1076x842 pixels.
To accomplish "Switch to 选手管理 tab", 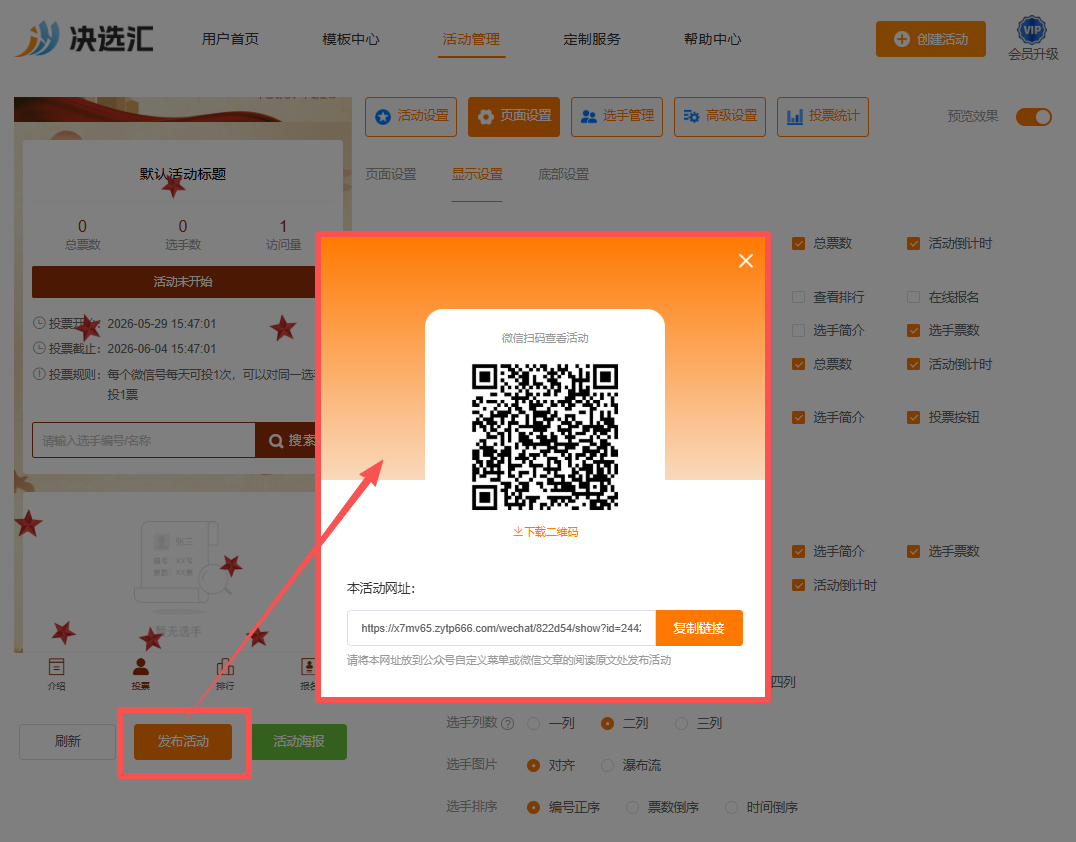I will coord(617,117).
